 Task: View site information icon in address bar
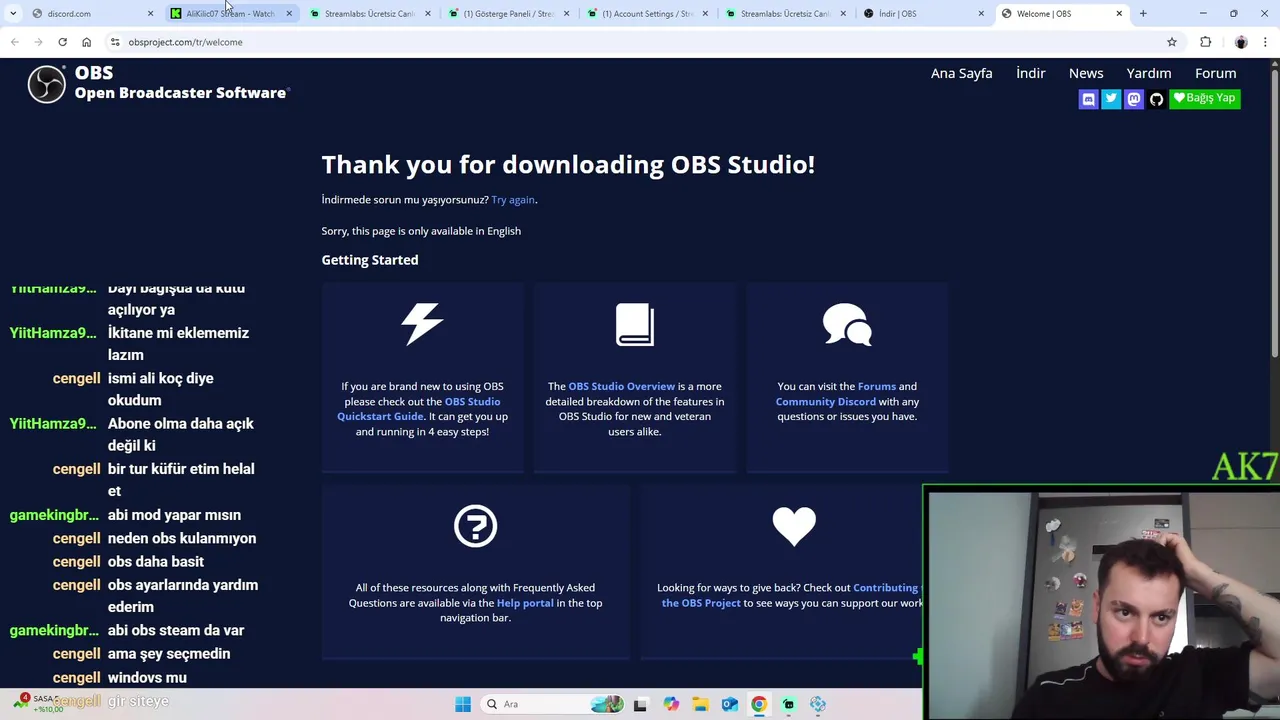[x=115, y=42]
